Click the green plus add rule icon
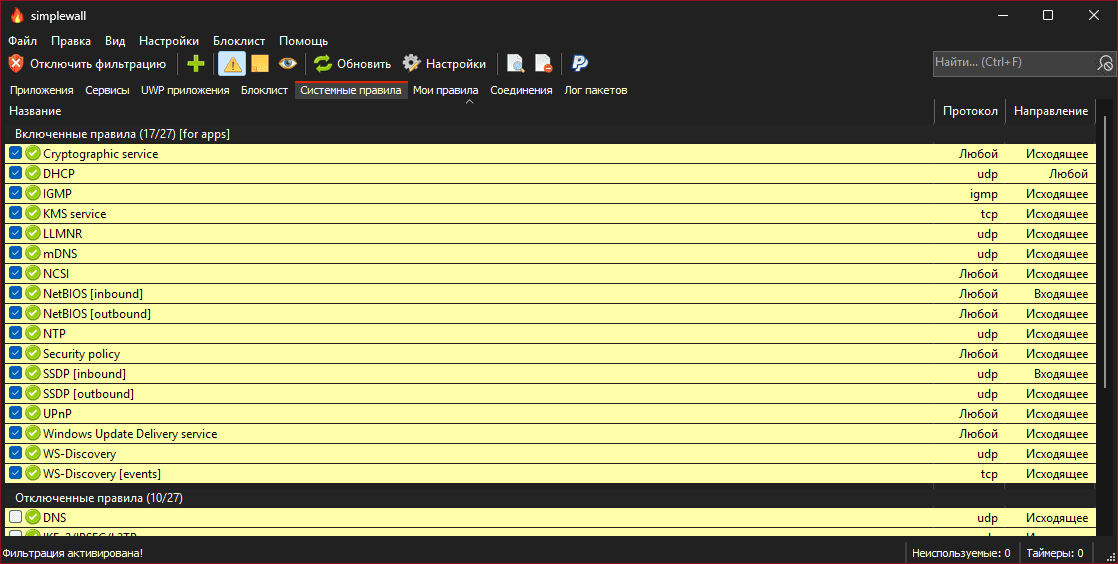 pos(195,63)
